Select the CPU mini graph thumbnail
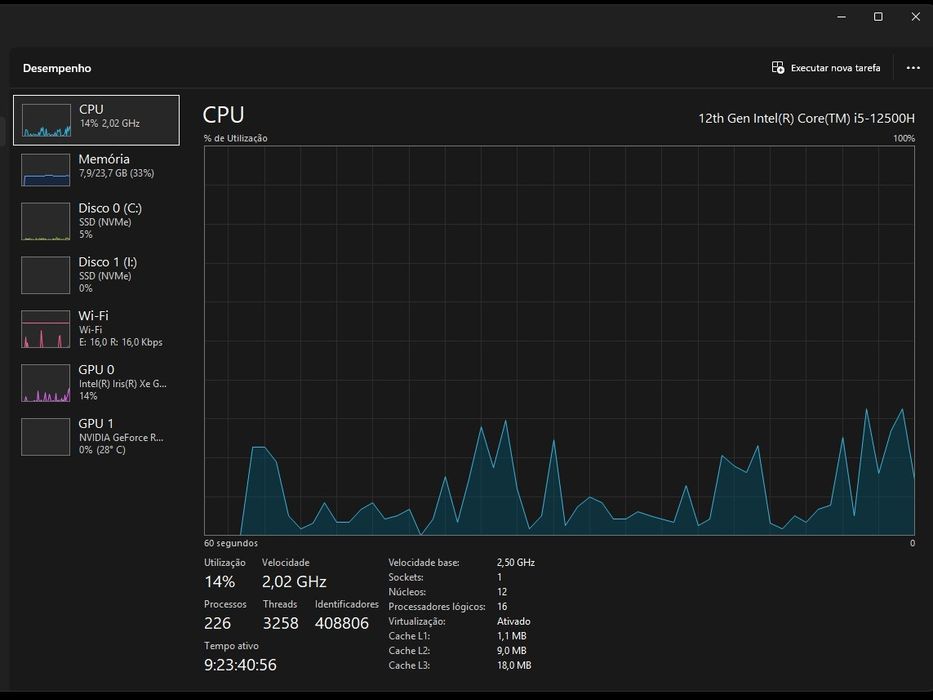Image resolution: width=933 pixels, height=700 pixels. tap(46, 120)
